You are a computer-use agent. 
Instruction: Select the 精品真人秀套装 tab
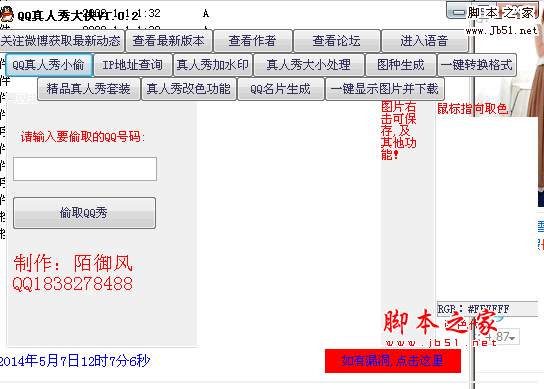(89, 89)
